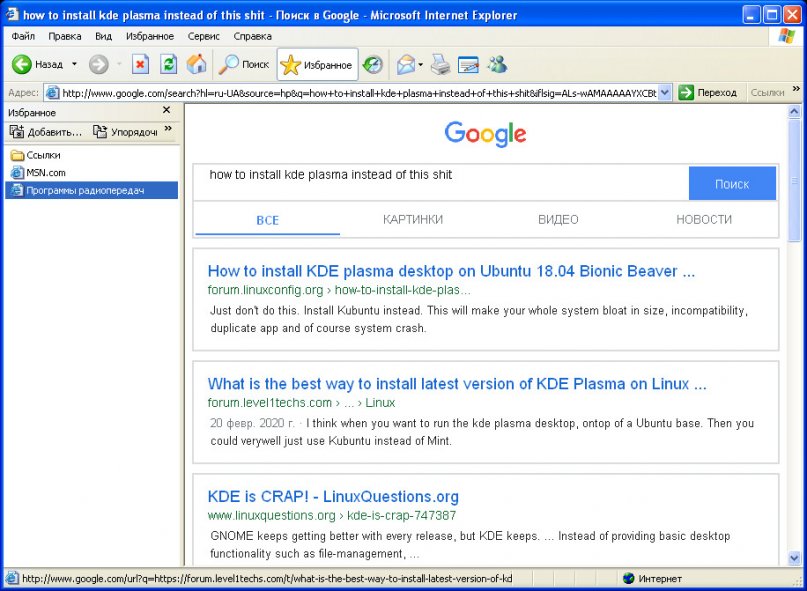Image resolution: width=807 pixels, height=591 pixels.
Task: Click the Edit page toolbar icon
Action: 468,64
